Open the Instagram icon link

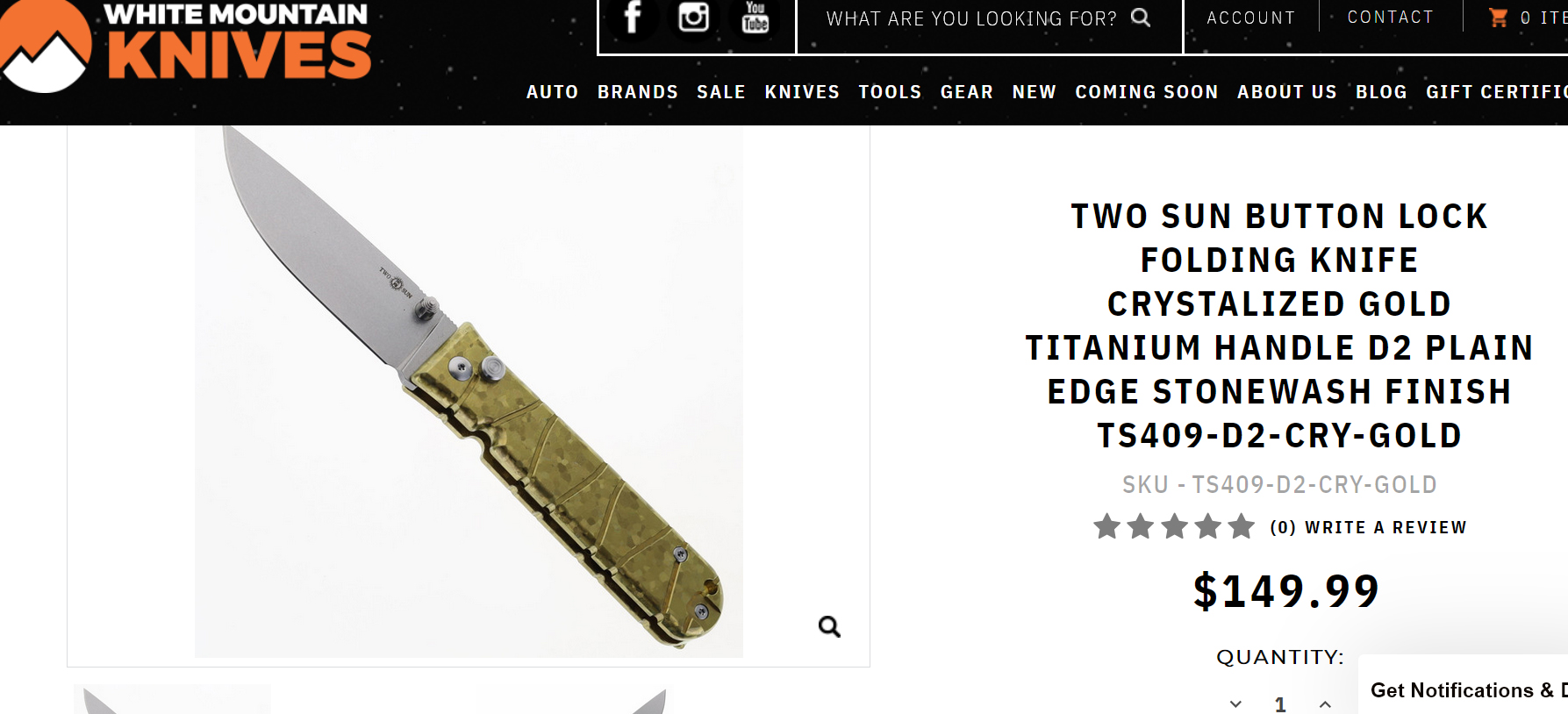point(693,17)
